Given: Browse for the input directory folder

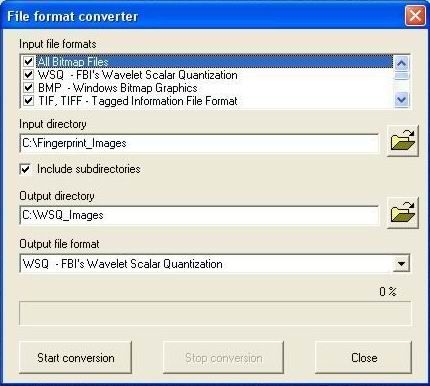Looking at the screenshot, I should [x=403, y=141].
